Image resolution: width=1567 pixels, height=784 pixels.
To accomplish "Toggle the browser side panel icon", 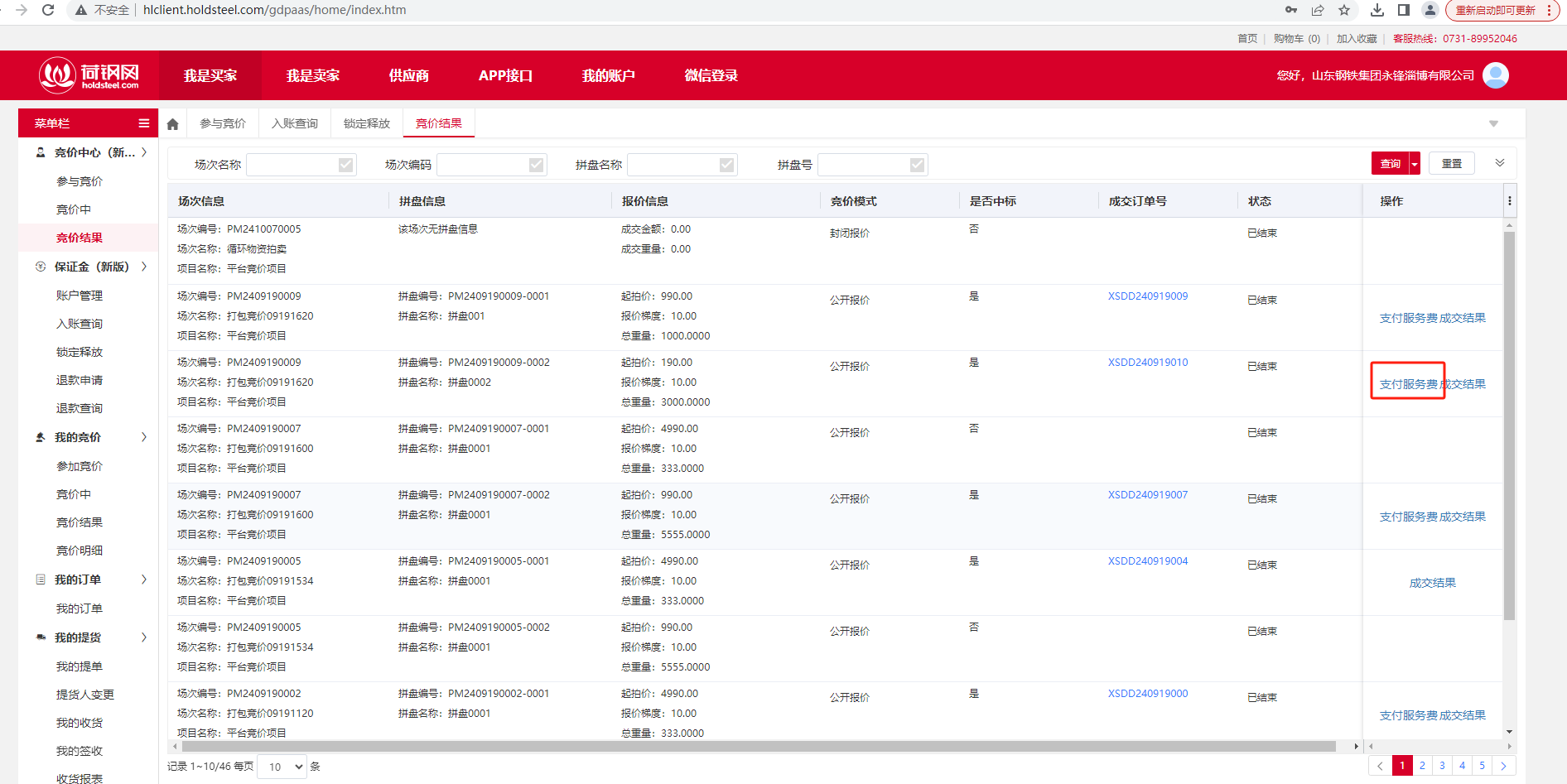I will 1404,10.
